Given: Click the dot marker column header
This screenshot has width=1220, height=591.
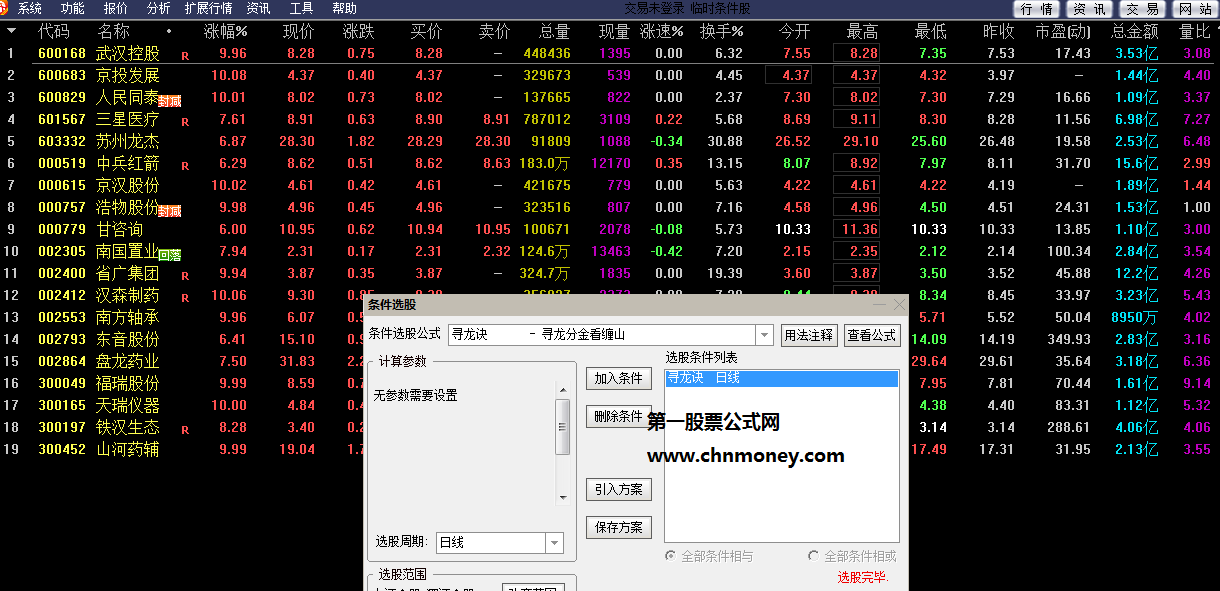Looking at the screenshot, I should 168,32.
